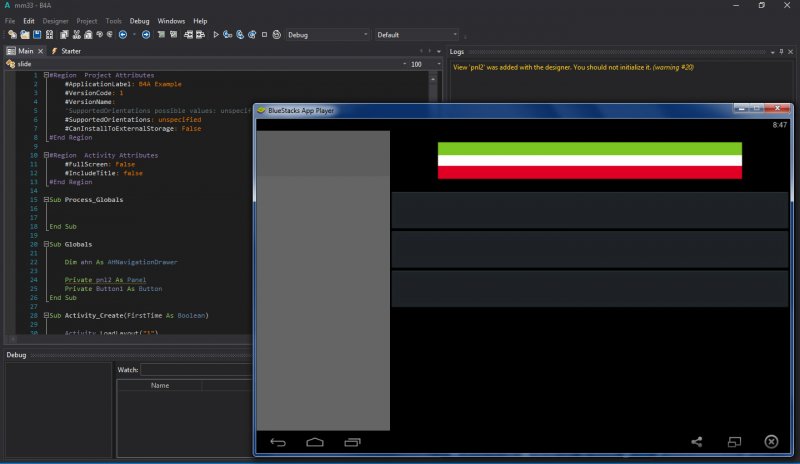Click the BlueStacks circled X exit icon
The width and height of the screenshot is (800, 464).
(x=771, y=441)
